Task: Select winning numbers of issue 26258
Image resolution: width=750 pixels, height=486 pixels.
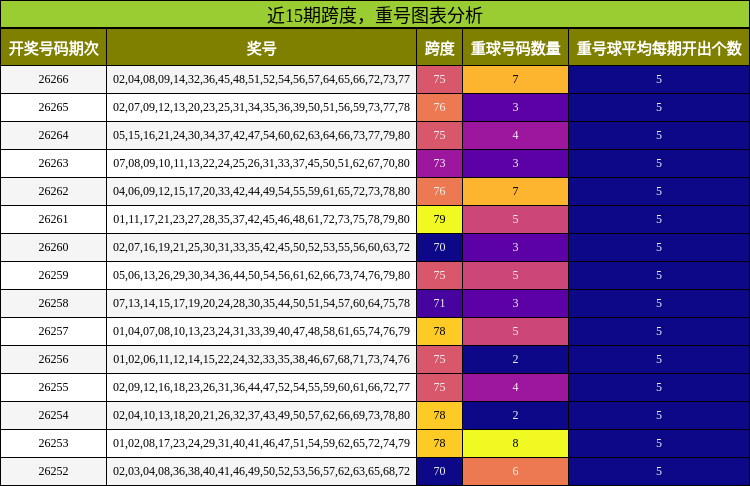Action: 261,303
